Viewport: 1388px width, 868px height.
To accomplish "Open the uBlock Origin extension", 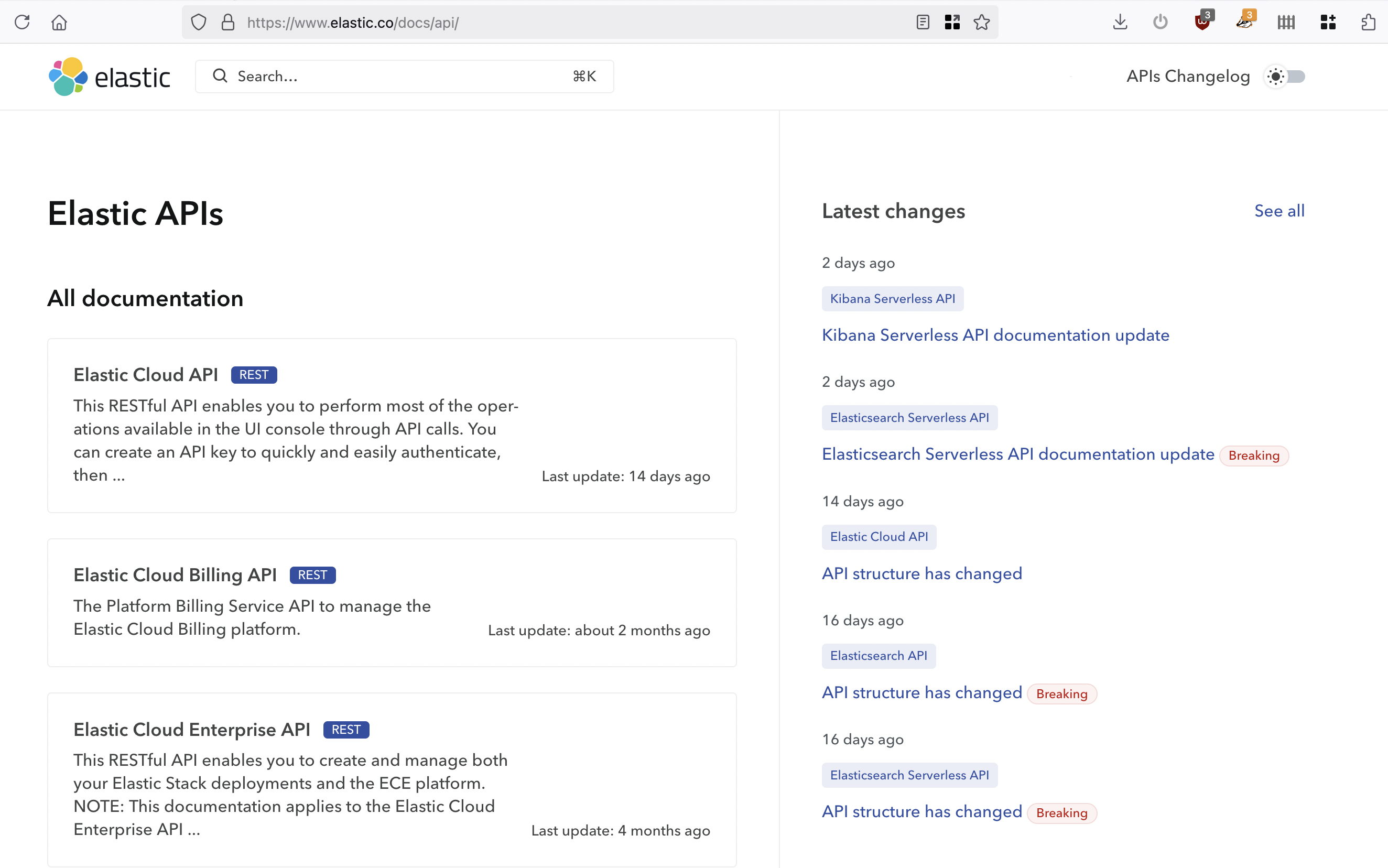I will pyautogui.click(x=1201, y=22).
